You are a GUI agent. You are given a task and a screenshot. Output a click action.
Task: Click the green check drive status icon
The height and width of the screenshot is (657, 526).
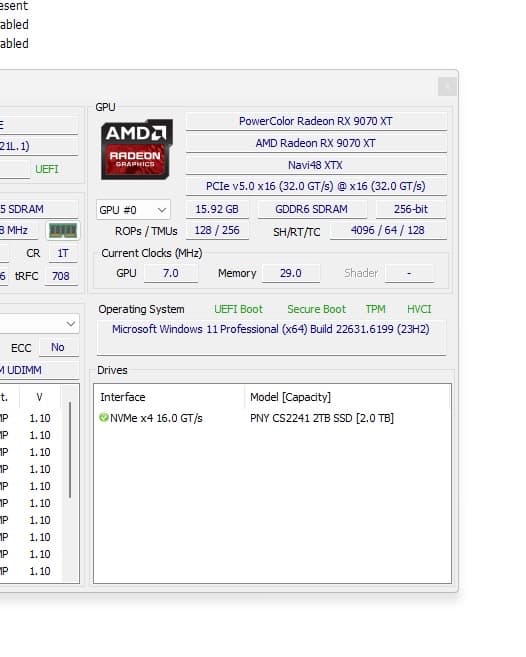click(x=104, y=417)
